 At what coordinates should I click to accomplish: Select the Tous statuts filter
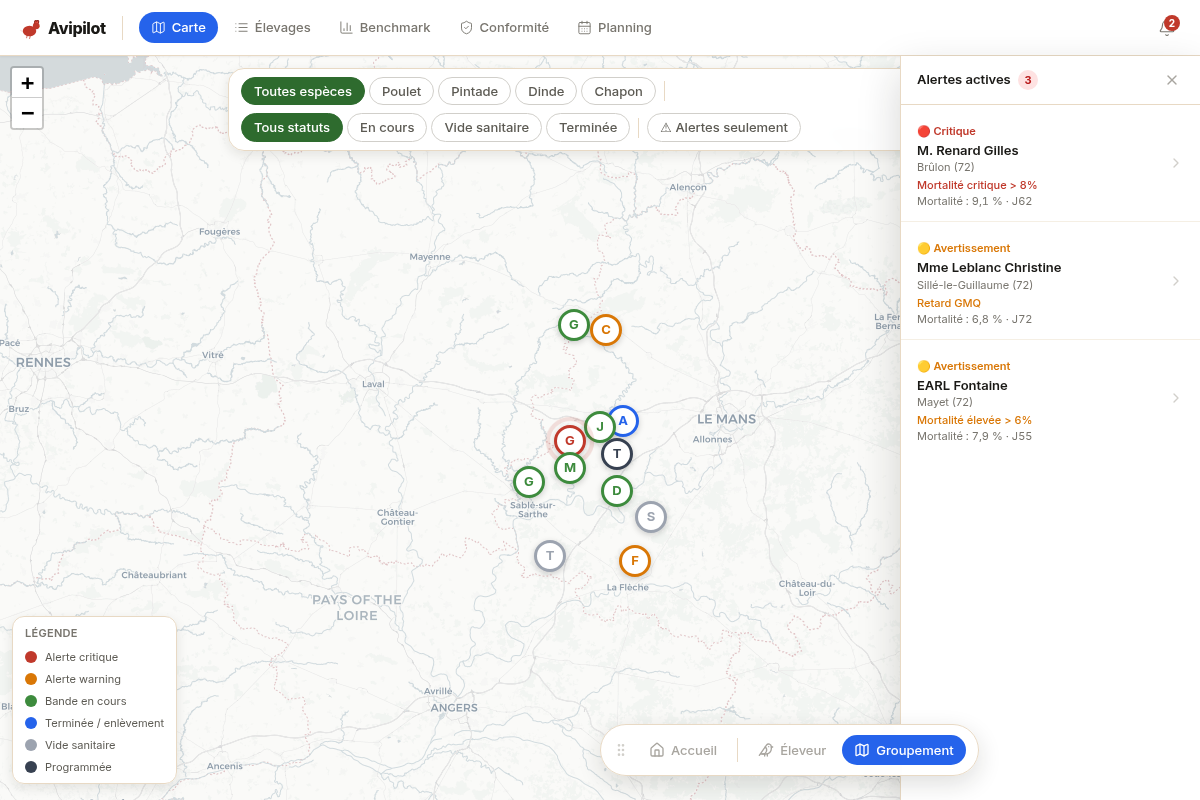pos(292,127)
